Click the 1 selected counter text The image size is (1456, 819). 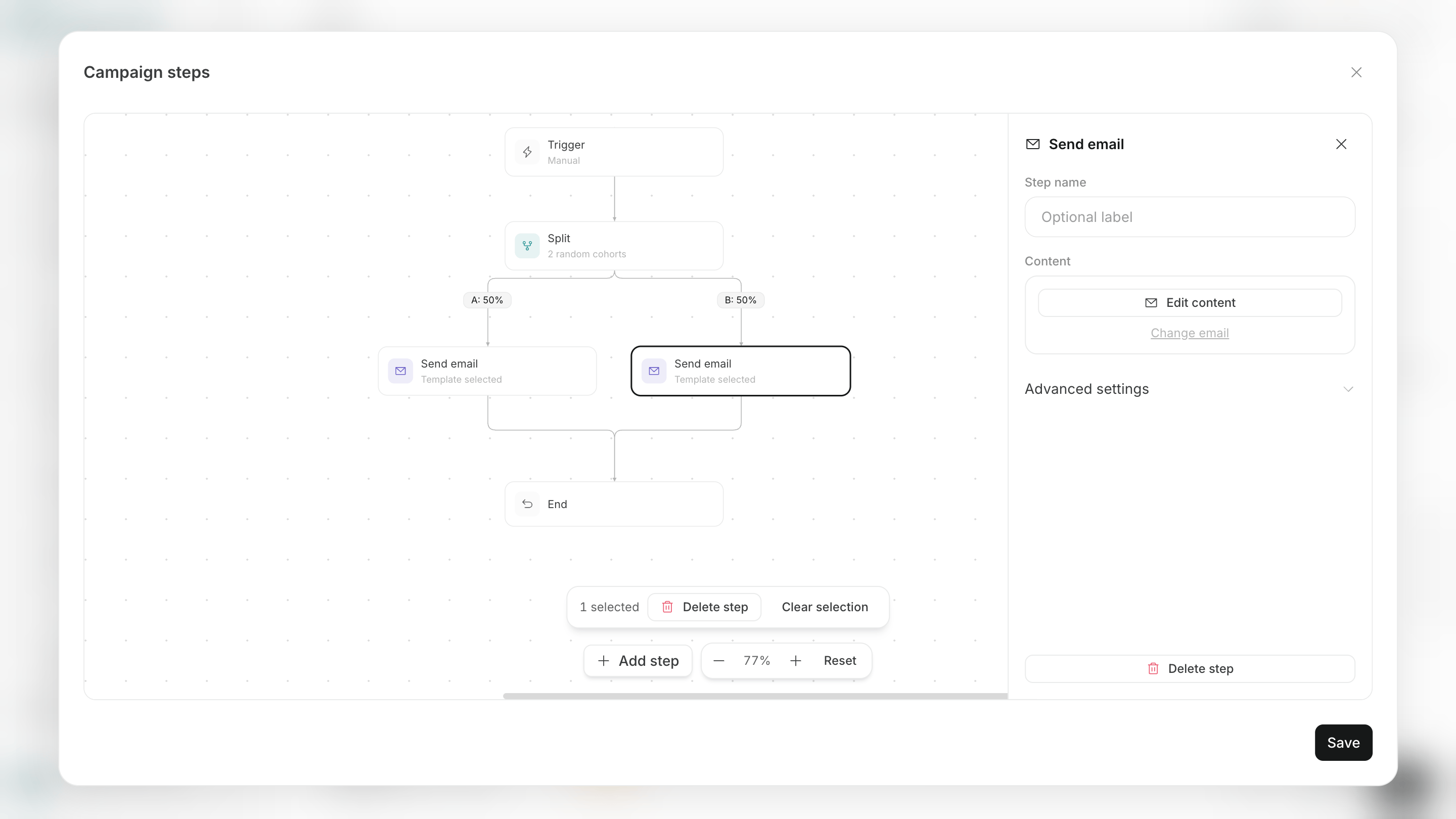(x=609, y=607)
